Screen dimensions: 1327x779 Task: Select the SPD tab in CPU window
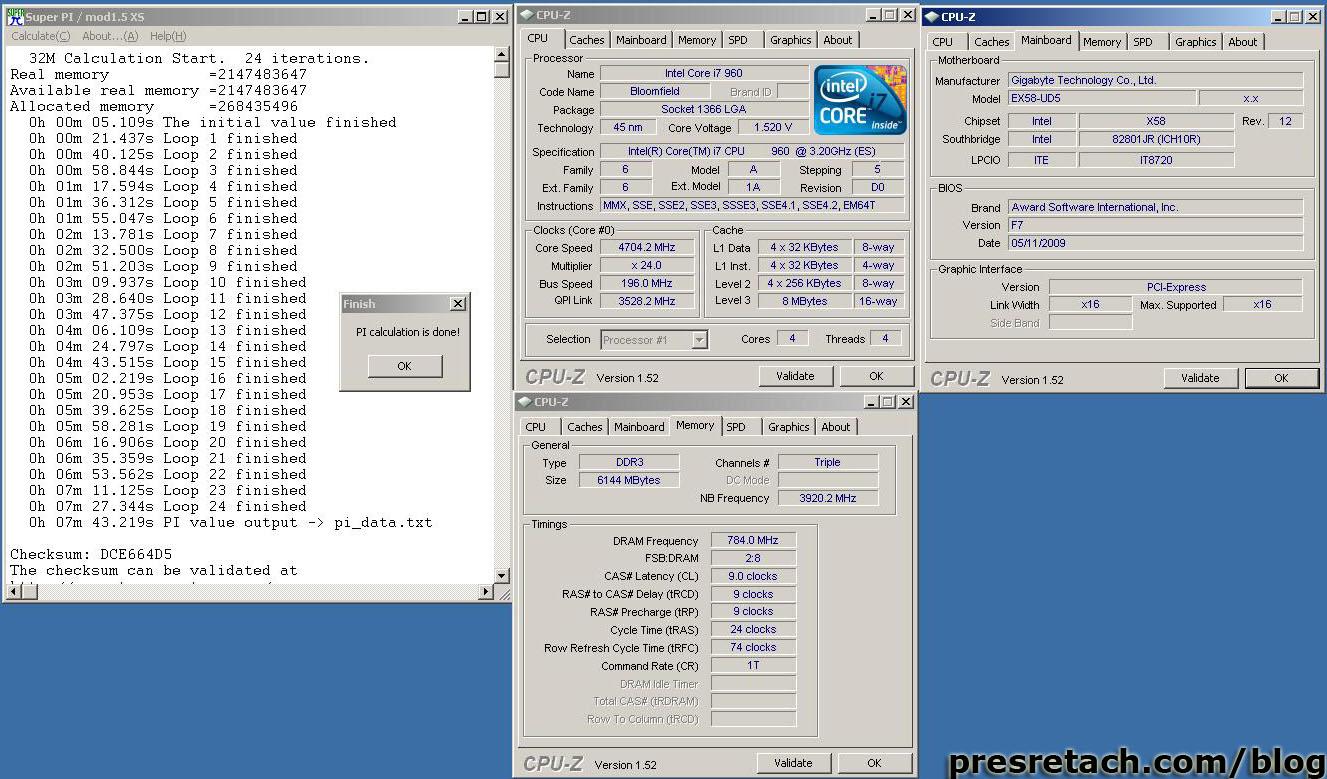point(737,40)
